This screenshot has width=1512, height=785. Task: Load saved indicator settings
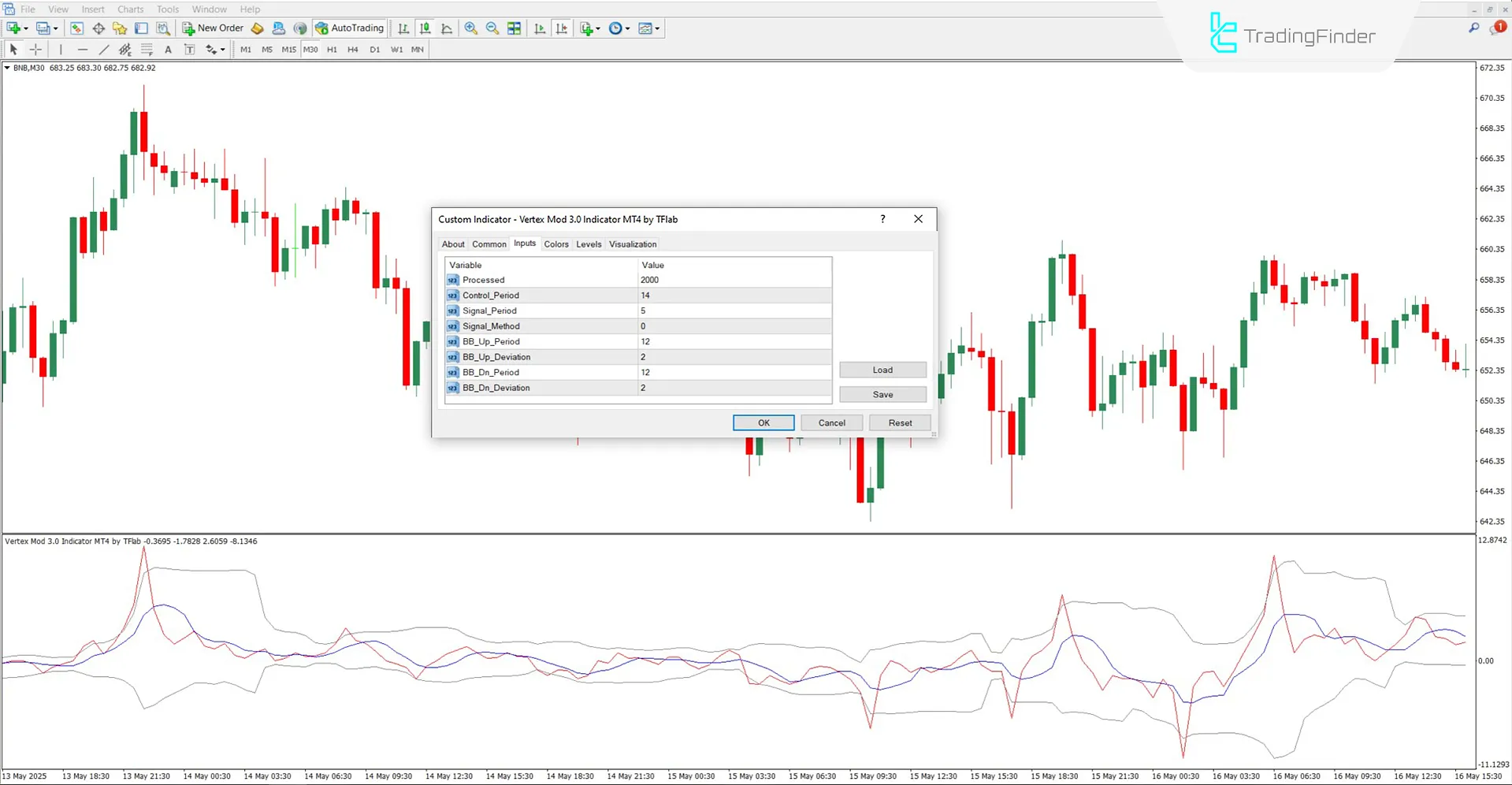click(x=882, y=369)
